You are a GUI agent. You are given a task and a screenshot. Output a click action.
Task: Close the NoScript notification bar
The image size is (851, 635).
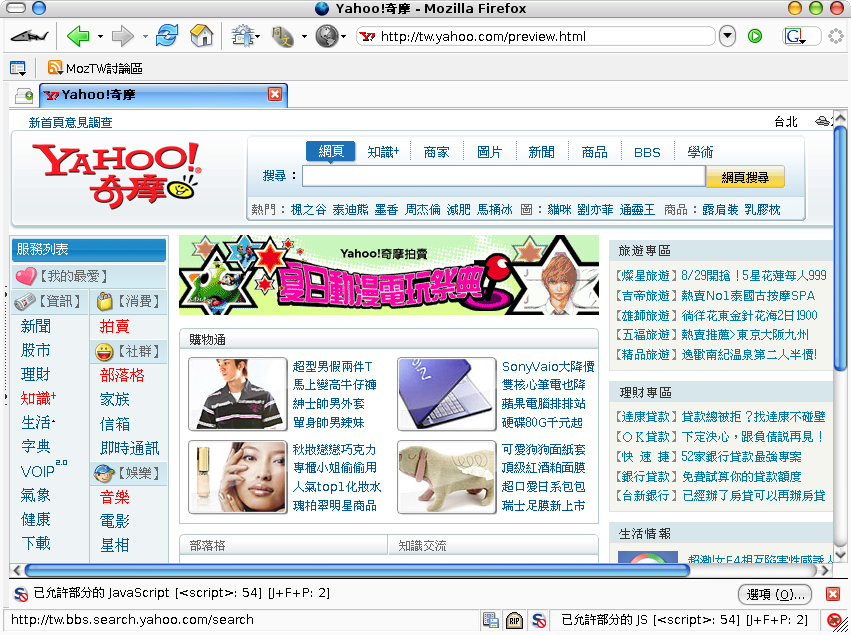[833, 594]
